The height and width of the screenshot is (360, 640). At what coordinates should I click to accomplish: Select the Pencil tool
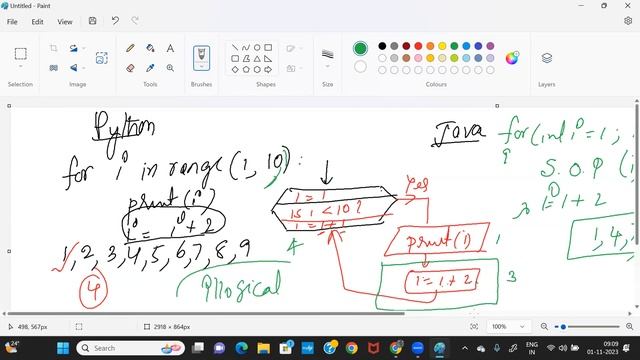pyautogui.click(x=130, y=49)
